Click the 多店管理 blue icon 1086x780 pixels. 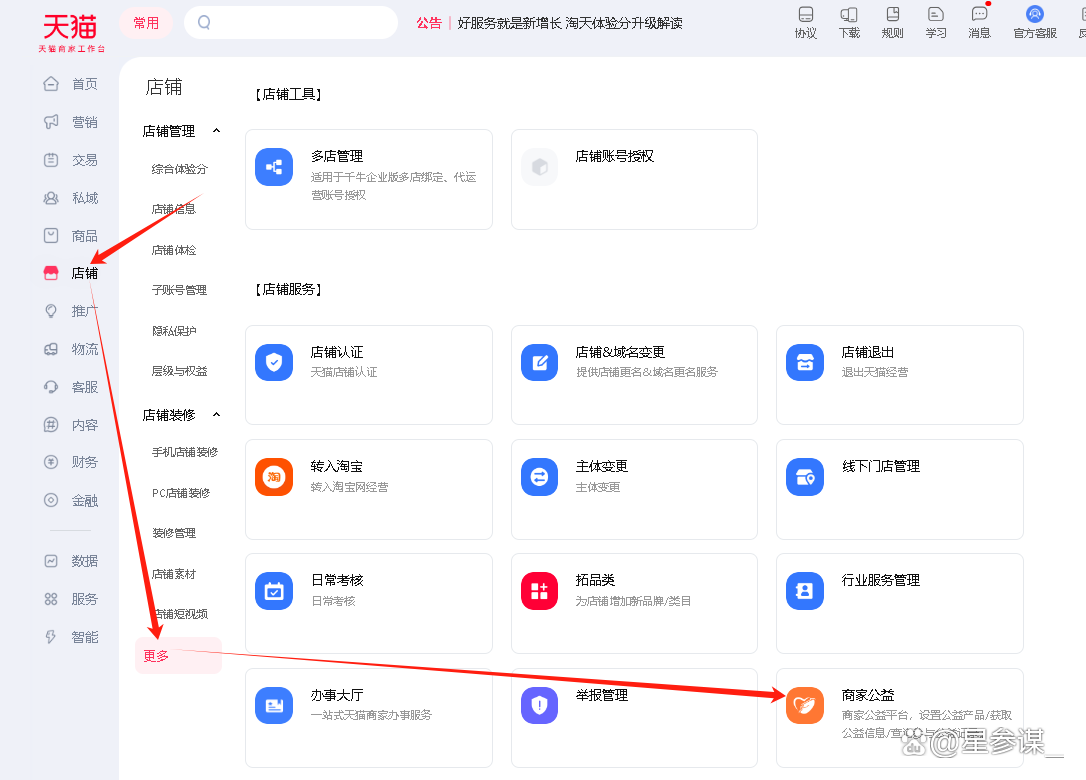click(274, 167)
